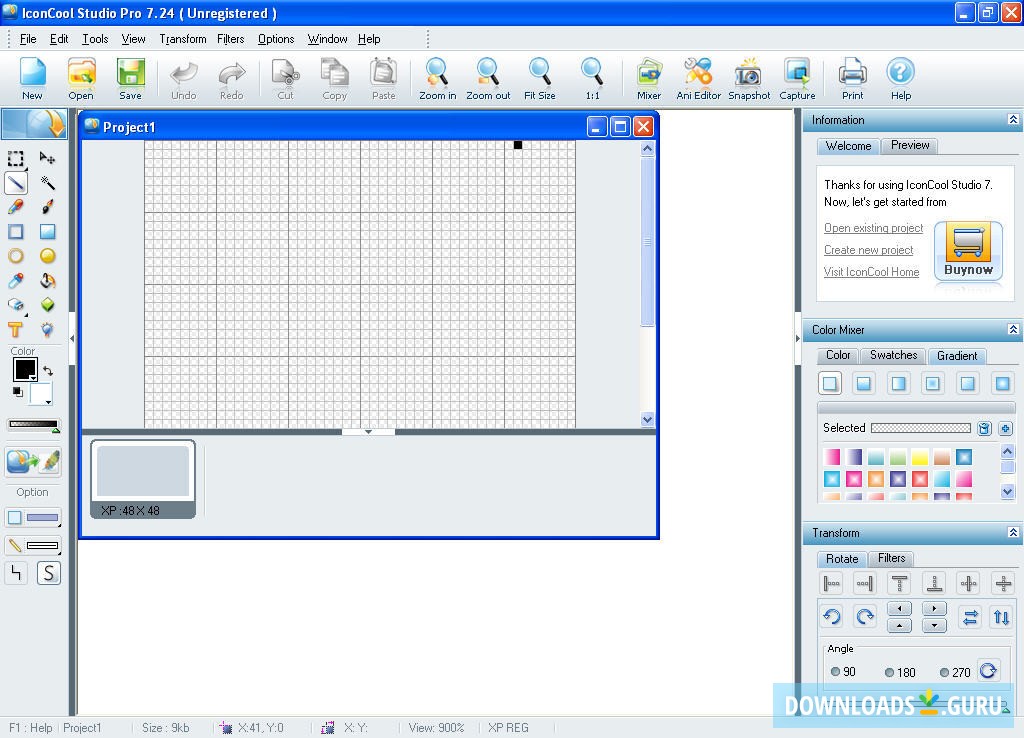Screen dimensions: 1024x738
Task: Open the Mixer from the toolbar
Action: (x=648, y=78)
